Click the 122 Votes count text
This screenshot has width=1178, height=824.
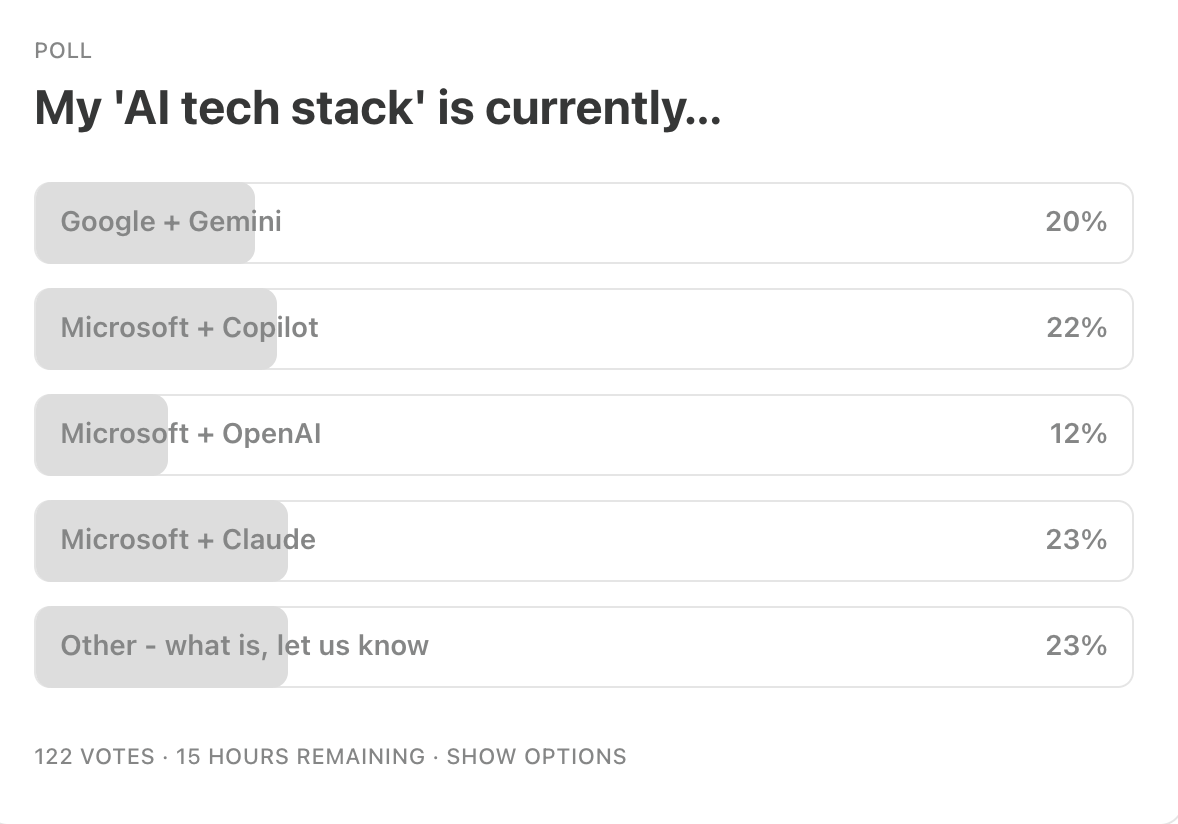pos(95,756)
